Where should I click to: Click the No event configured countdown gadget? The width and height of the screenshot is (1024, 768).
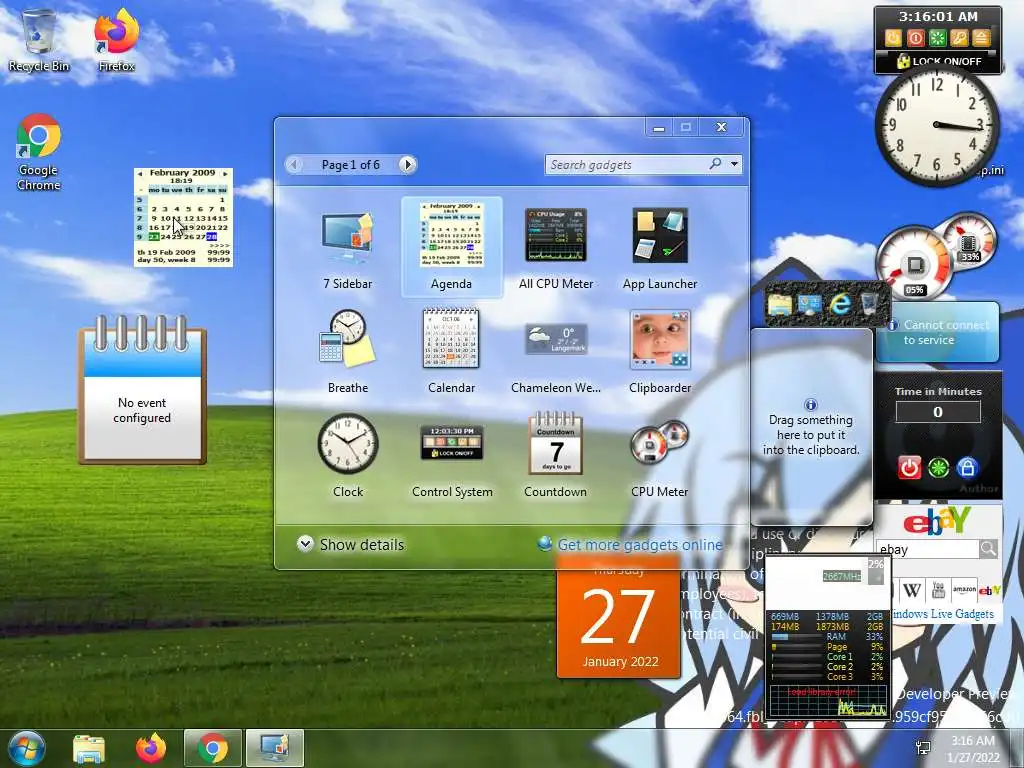click(142, 391)
